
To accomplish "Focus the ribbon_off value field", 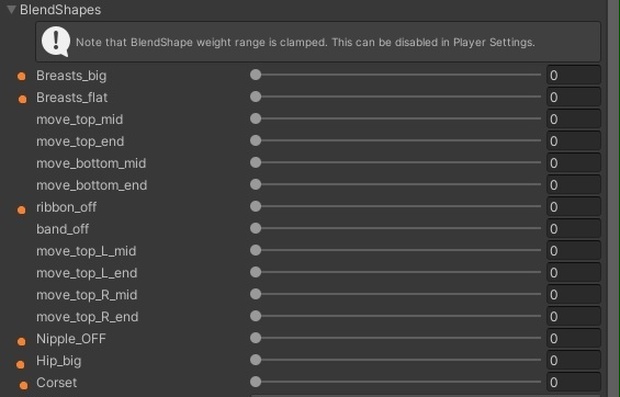I will click(x=573, y=207).
